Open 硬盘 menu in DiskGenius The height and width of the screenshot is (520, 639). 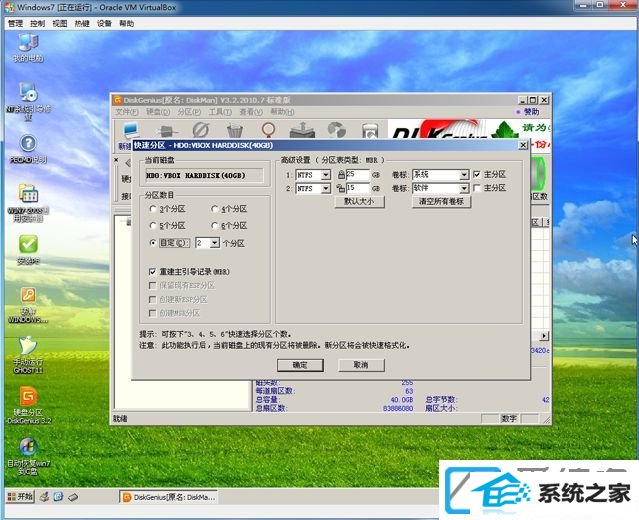(x=158, y=112)
